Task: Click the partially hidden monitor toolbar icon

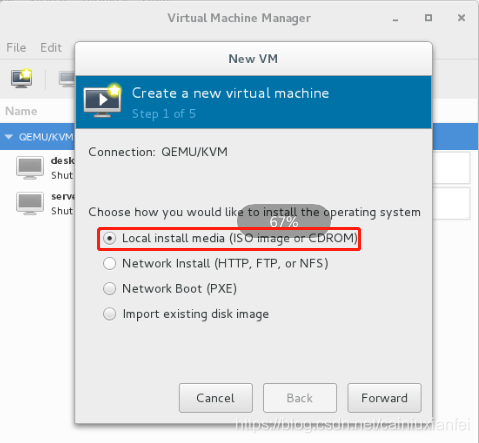Action: pyautogui.click(x=67, y=79)
